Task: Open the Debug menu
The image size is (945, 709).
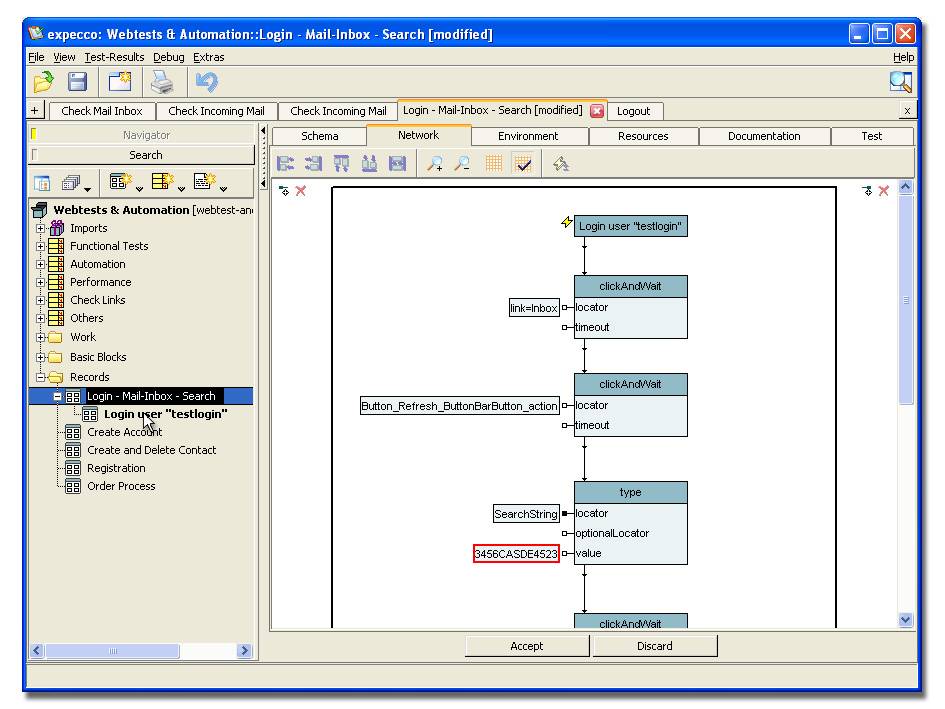Action: (x=168, y=58)
